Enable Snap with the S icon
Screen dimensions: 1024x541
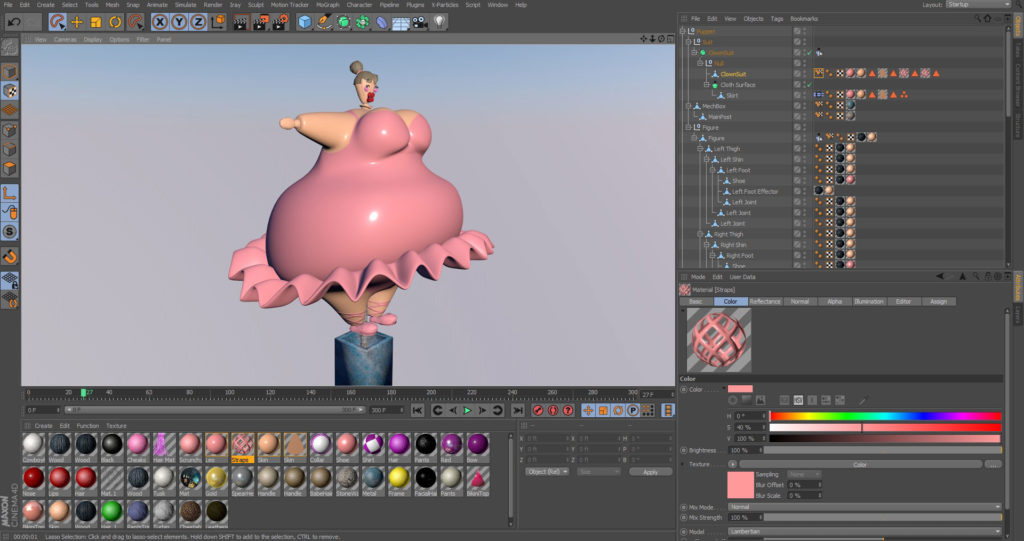(10, 232)
